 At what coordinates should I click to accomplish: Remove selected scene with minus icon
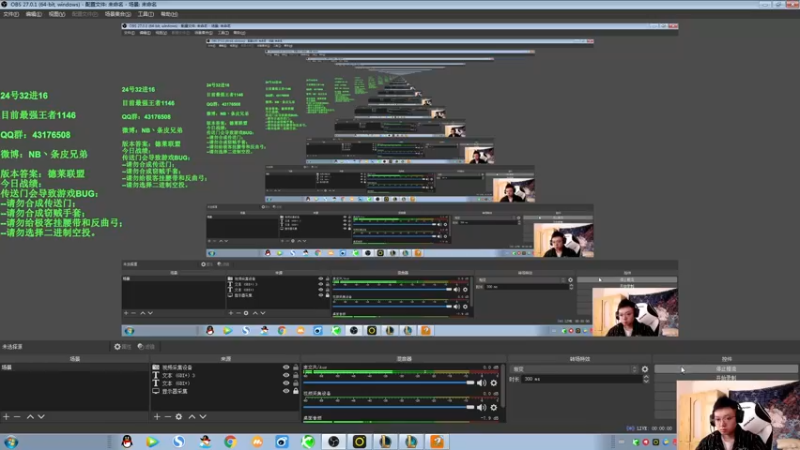coord(17,417)
